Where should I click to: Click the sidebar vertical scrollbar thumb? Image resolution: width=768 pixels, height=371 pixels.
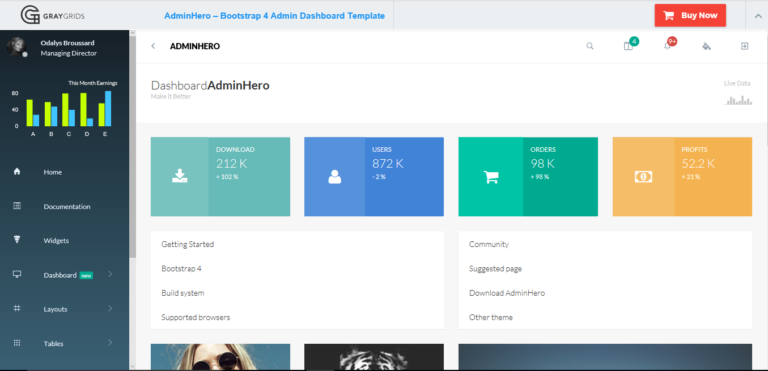click(133, 147)
